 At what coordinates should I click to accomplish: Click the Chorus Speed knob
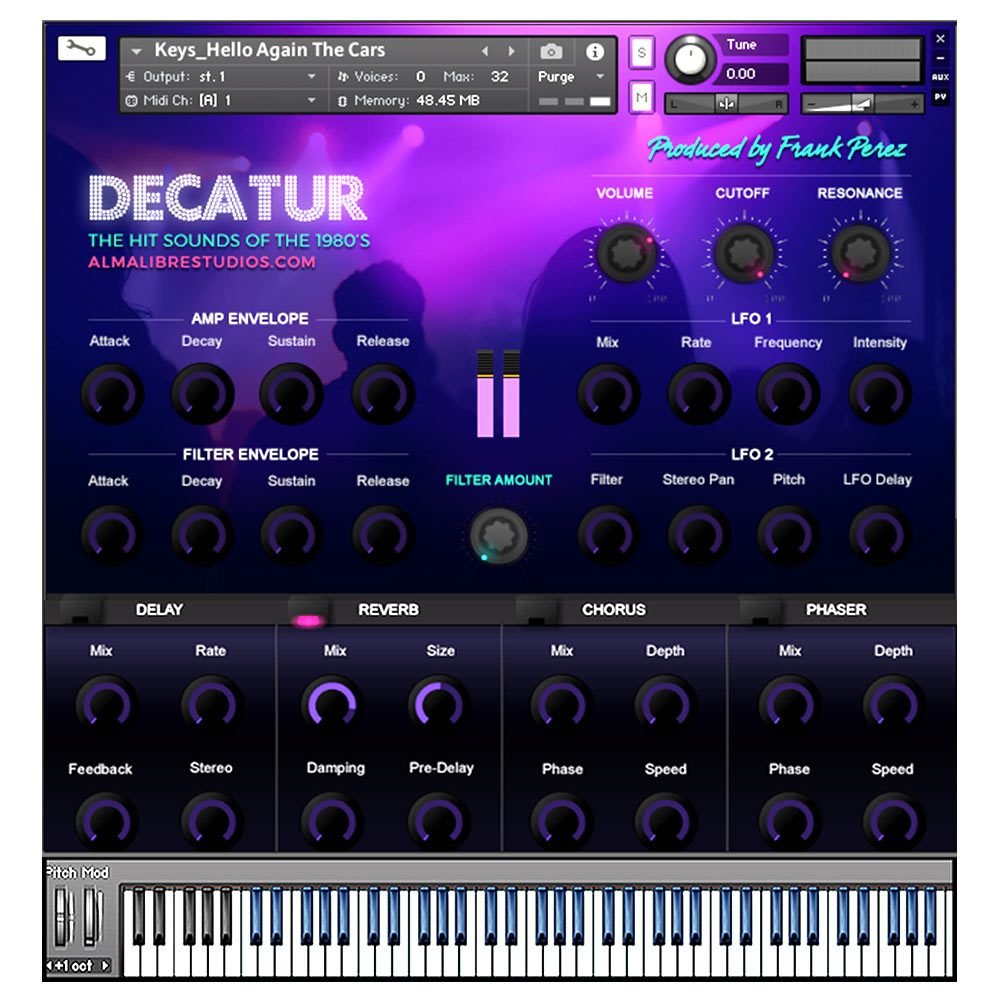click(665, 821)
